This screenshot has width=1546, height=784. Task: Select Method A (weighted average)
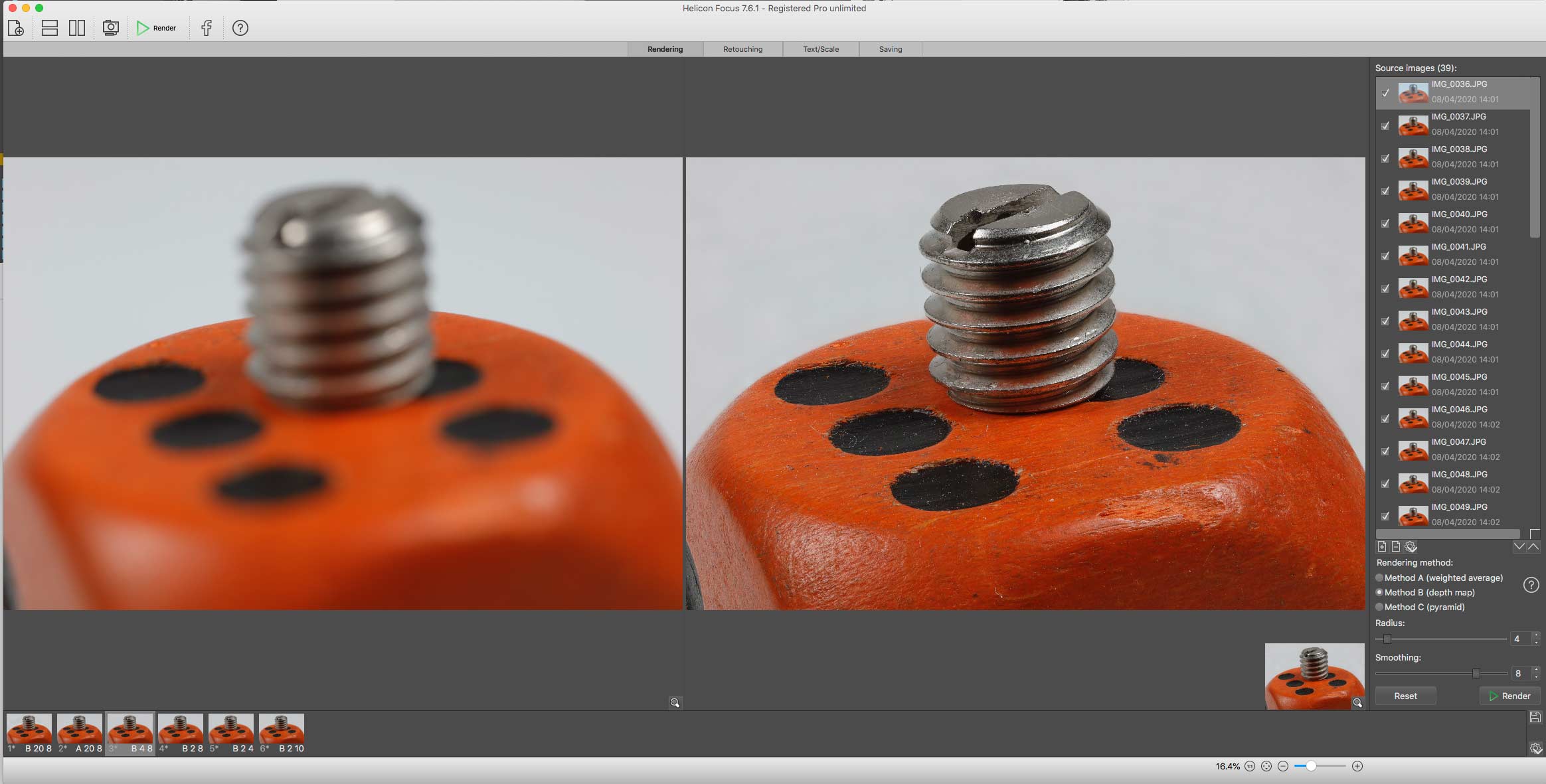coord(1440,578)
